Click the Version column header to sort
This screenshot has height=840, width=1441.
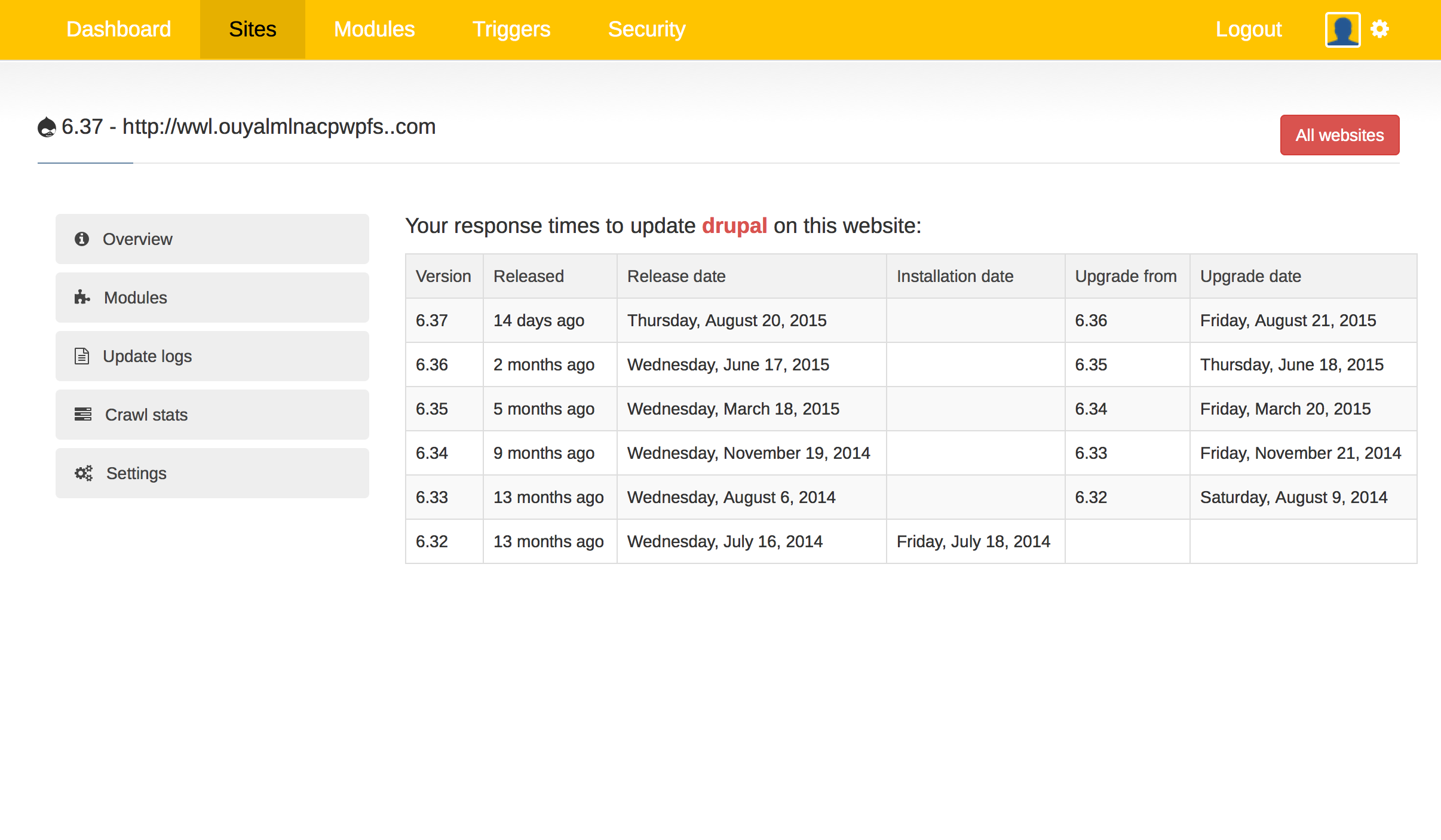coord(444,277)
